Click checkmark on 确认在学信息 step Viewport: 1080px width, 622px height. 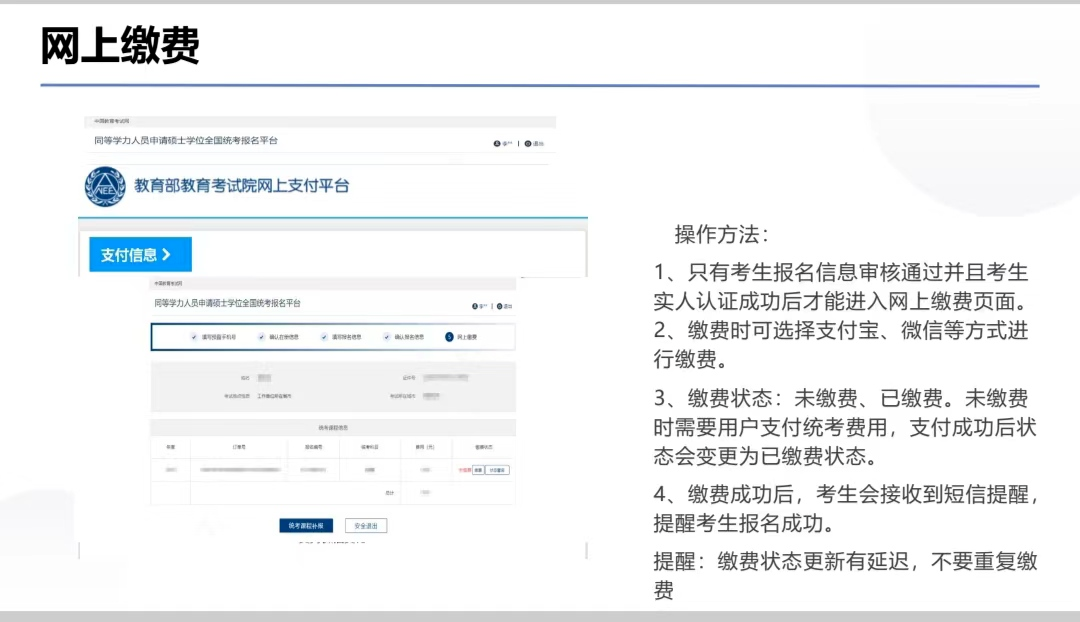coord(261,337)
